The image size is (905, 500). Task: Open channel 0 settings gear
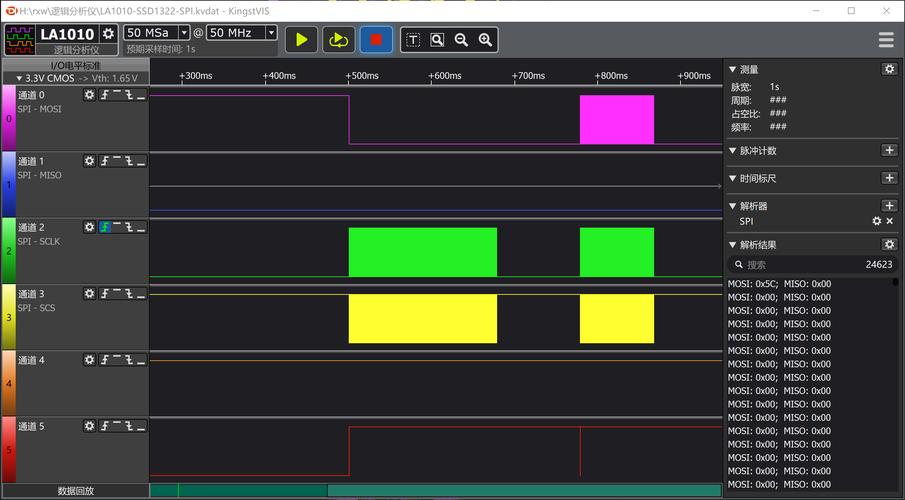coord(89,95)
